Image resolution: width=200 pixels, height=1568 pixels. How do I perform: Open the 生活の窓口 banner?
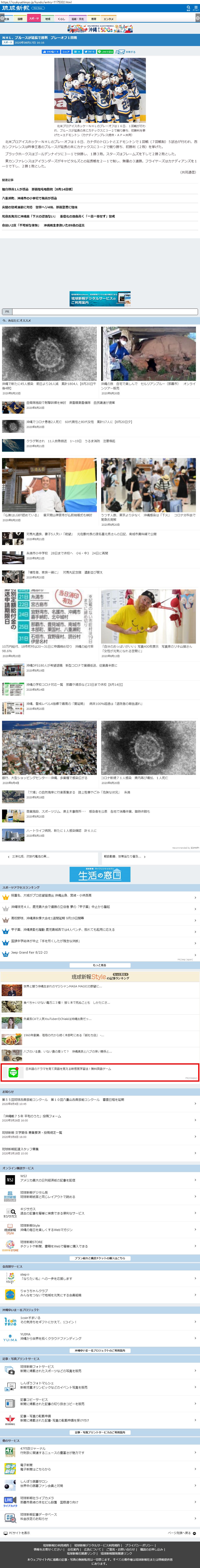[100, 874]
